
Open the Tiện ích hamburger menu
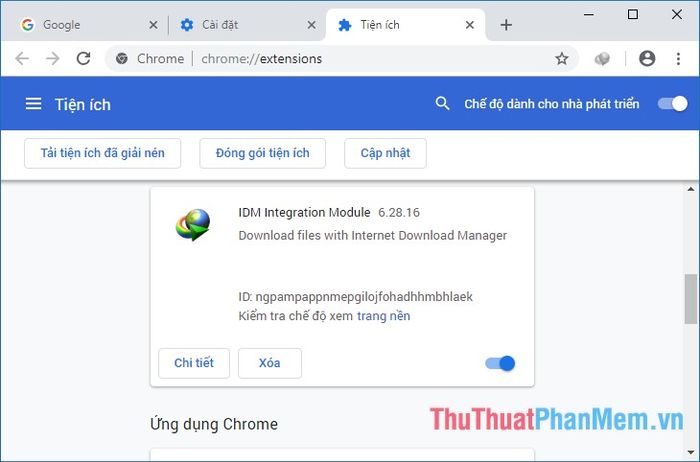(x=33, y=104)
